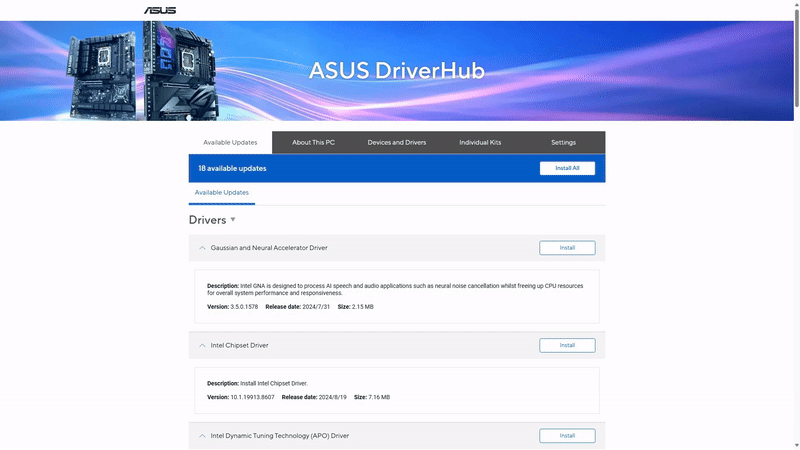800x450 pixels.
Task: Open the Available Updates main tab
Action: point(230,142)
